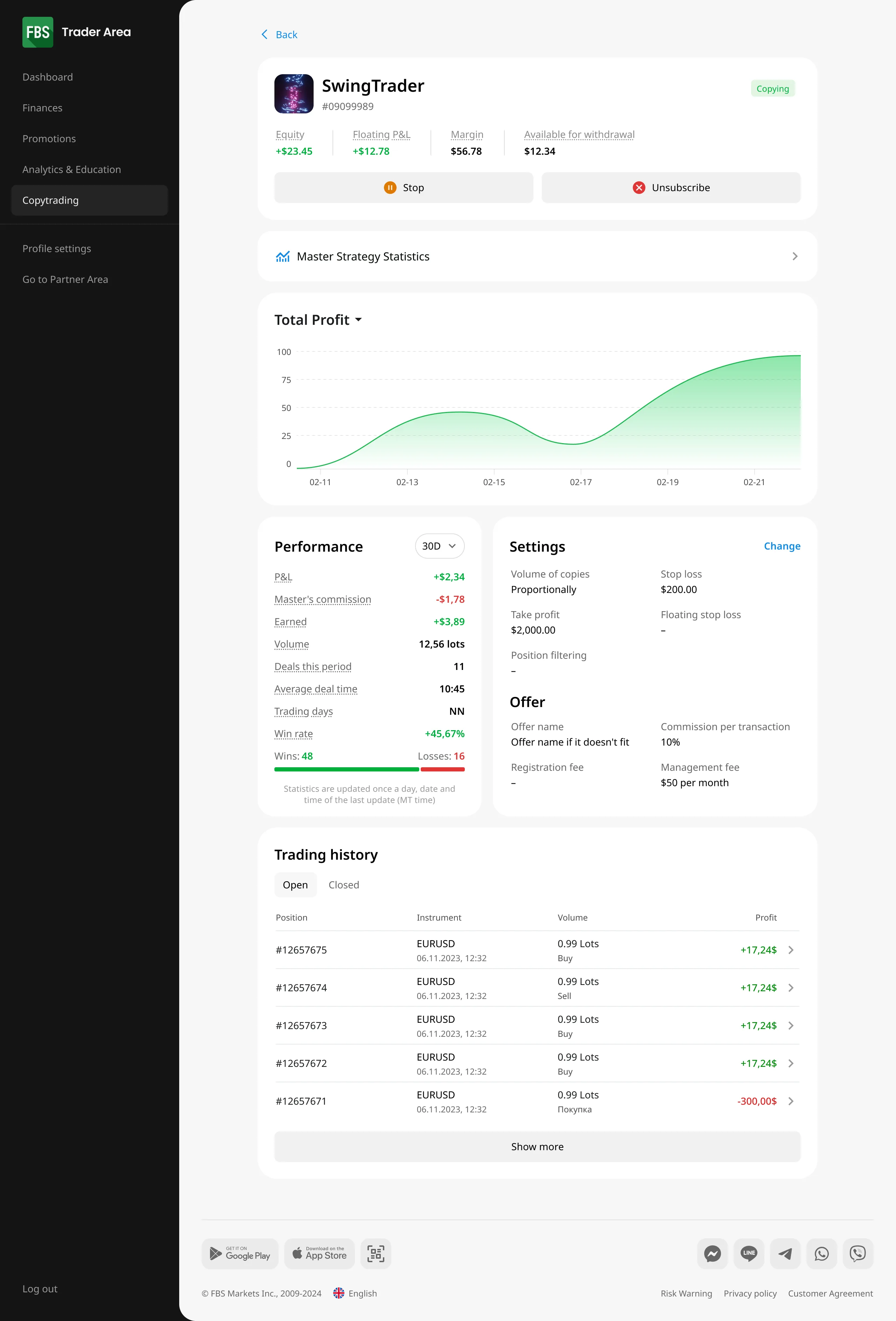Click the SwingTrader avatar image
Image resolution: width=896 pixels, height=1321 pixels.
(x=294, y=94)
